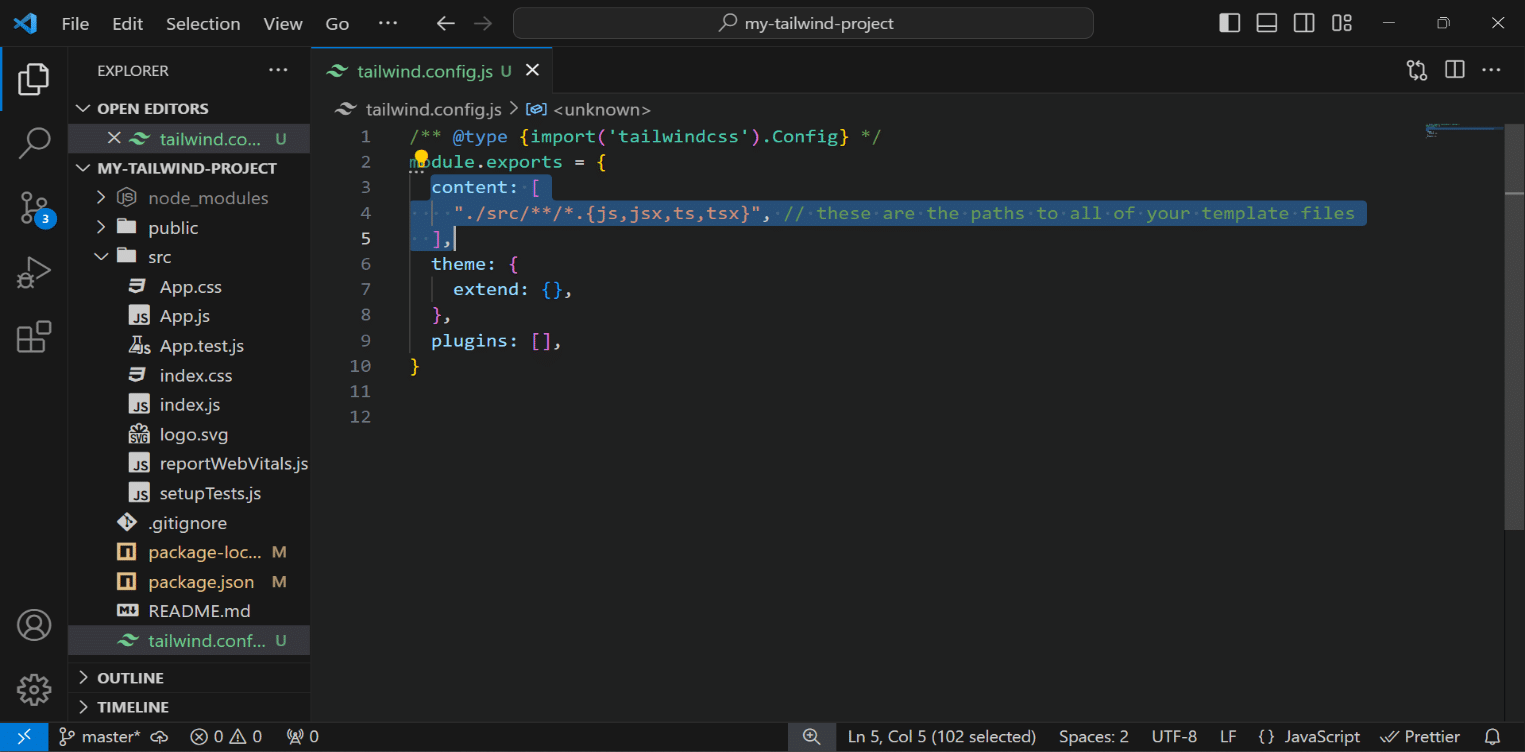Open the Run and Debug view

pos(33,273)
